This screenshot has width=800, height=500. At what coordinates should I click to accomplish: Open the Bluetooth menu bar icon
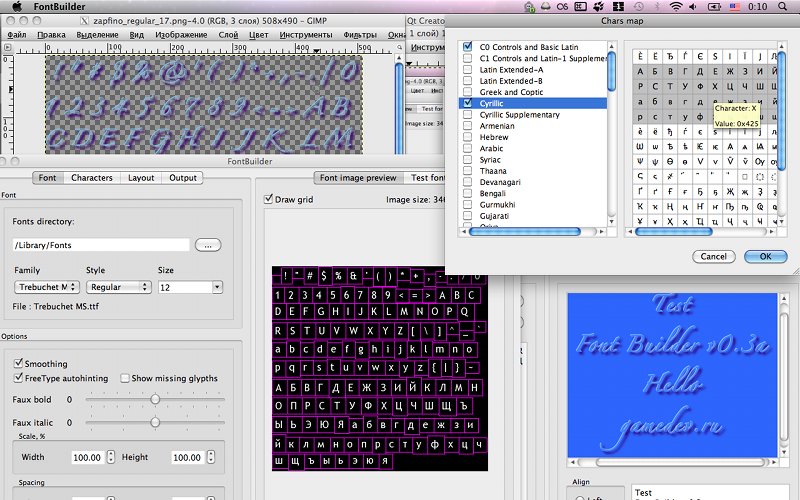click(657, 7)
